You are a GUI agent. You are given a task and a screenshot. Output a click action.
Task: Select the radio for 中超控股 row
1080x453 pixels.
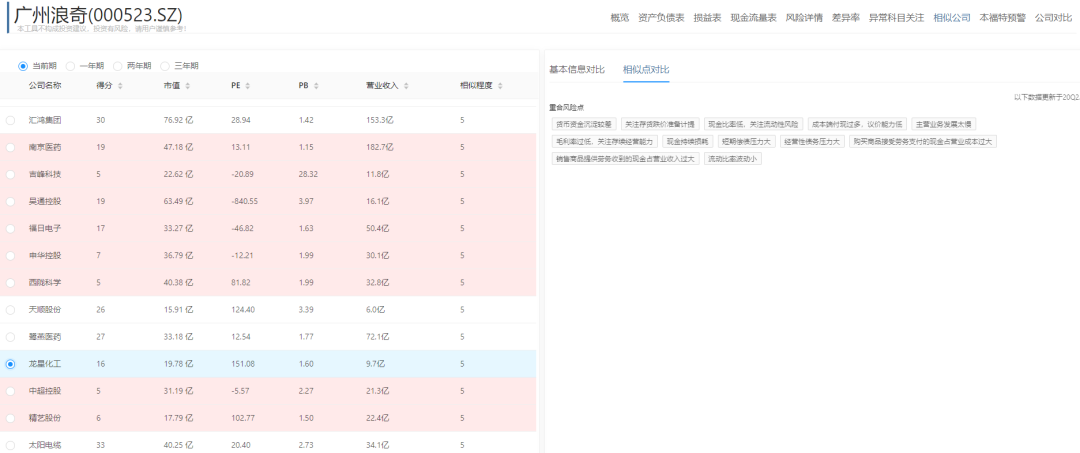[10, 391]
